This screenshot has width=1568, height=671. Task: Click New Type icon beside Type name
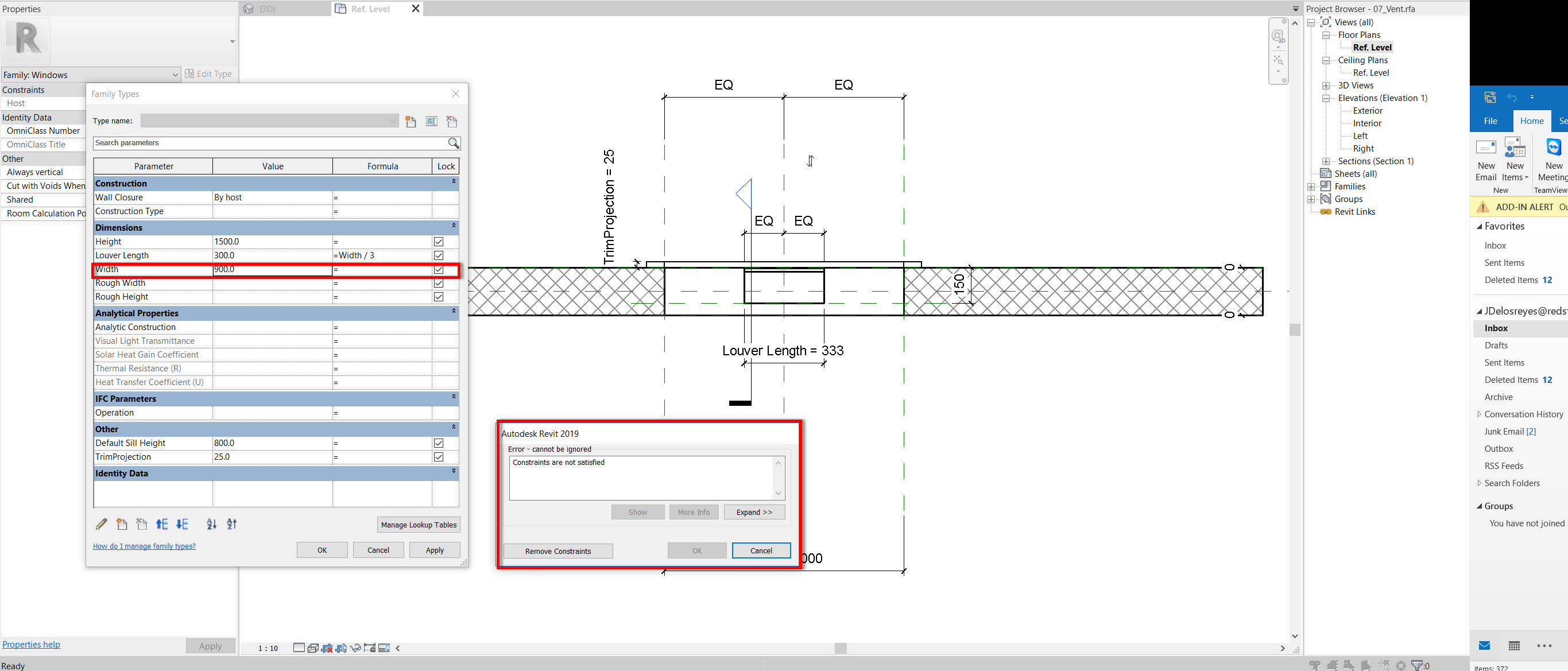[411, 122]
